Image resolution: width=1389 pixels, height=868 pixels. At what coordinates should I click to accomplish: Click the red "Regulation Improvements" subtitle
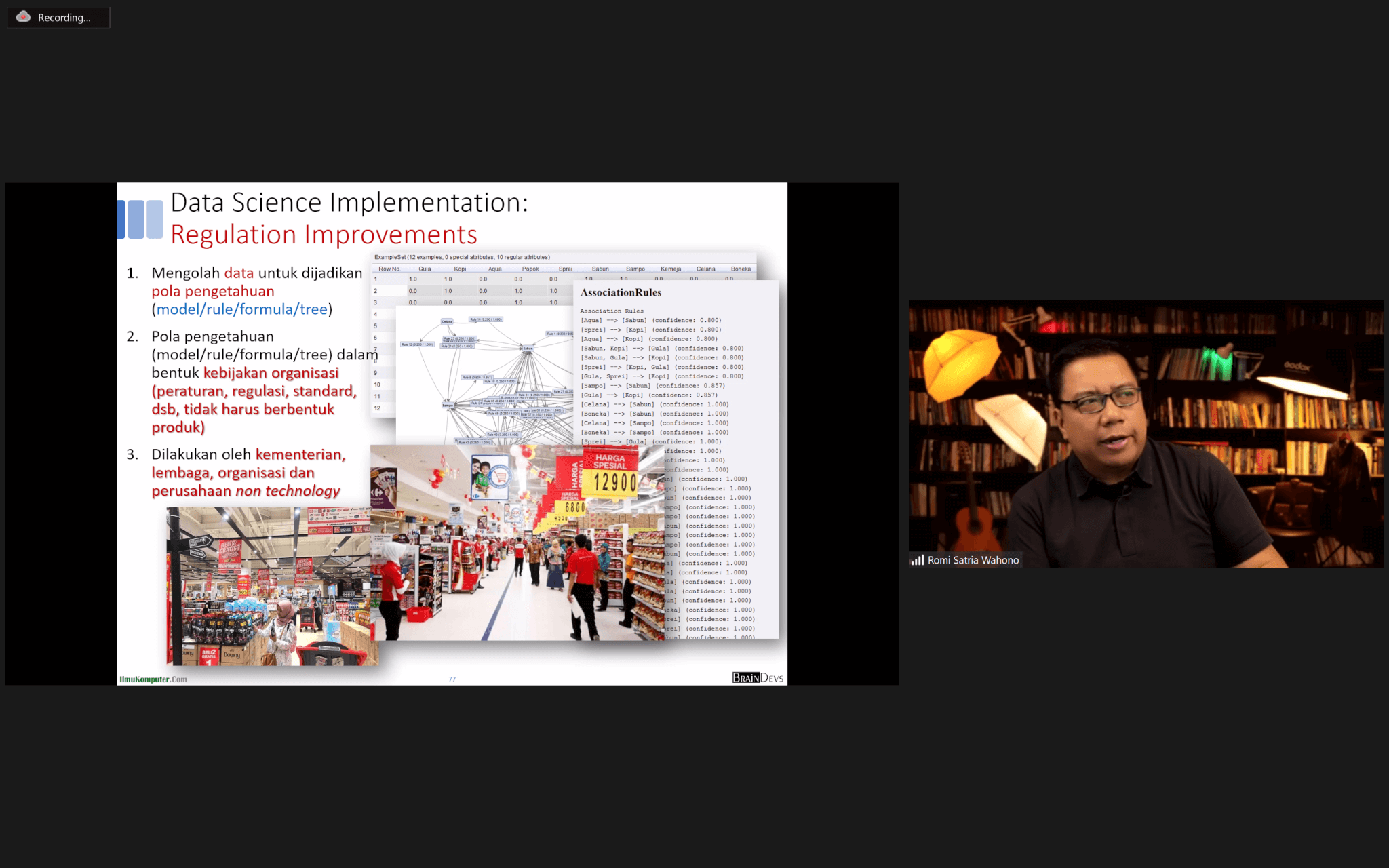324,235
